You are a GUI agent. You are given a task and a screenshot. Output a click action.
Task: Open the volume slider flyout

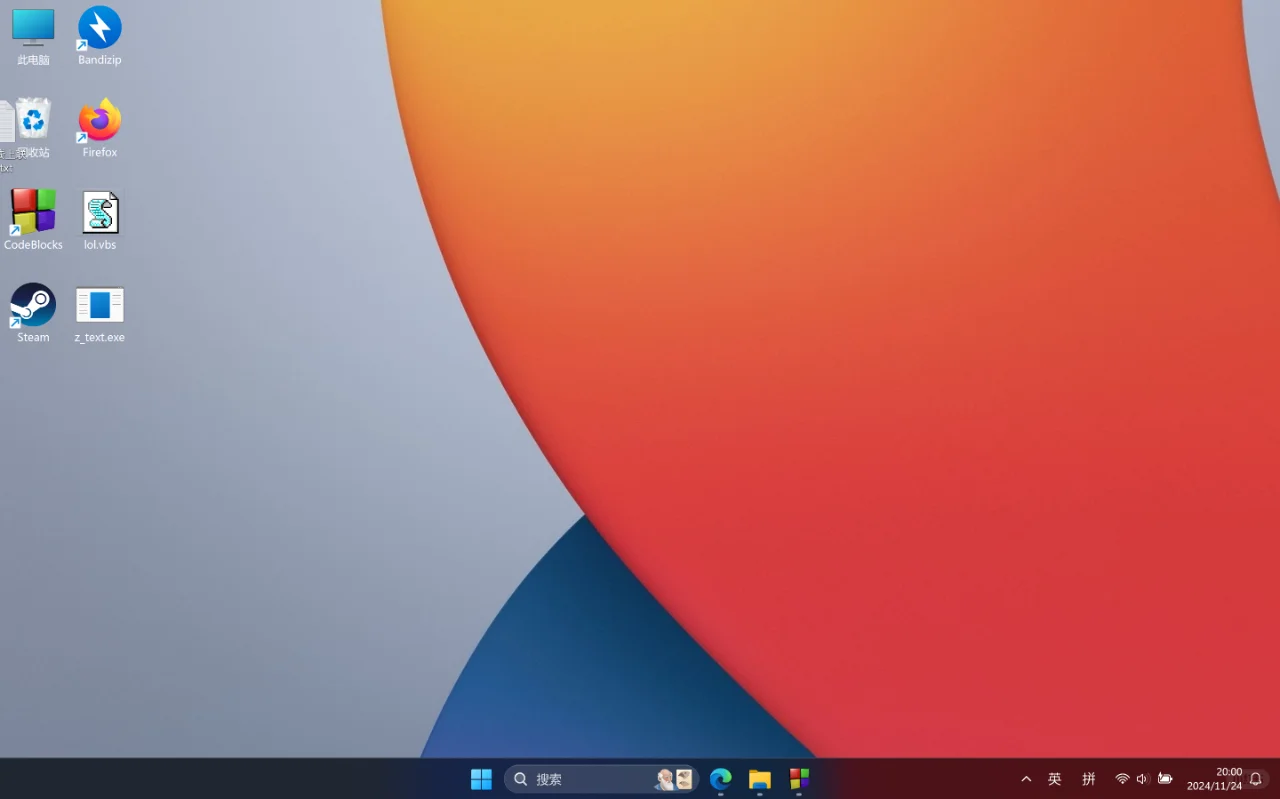click(x=1141, y=778)
